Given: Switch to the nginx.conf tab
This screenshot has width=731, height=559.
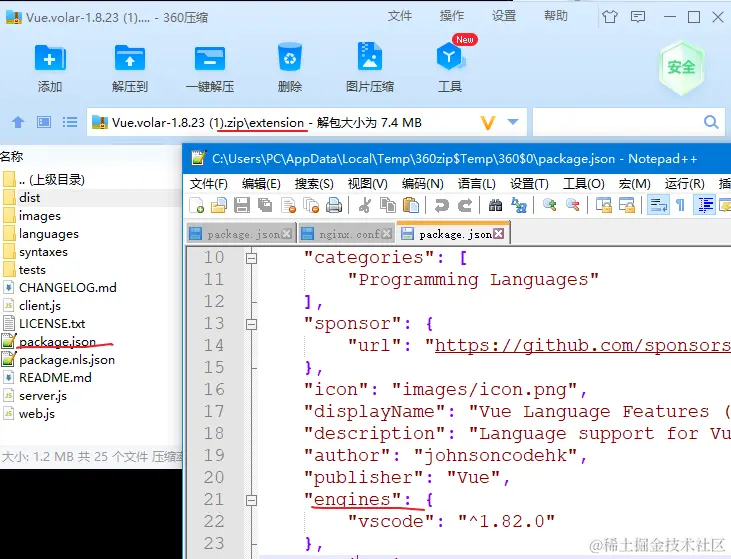Looking at the screenshot, I should click(x=347, y=234).
